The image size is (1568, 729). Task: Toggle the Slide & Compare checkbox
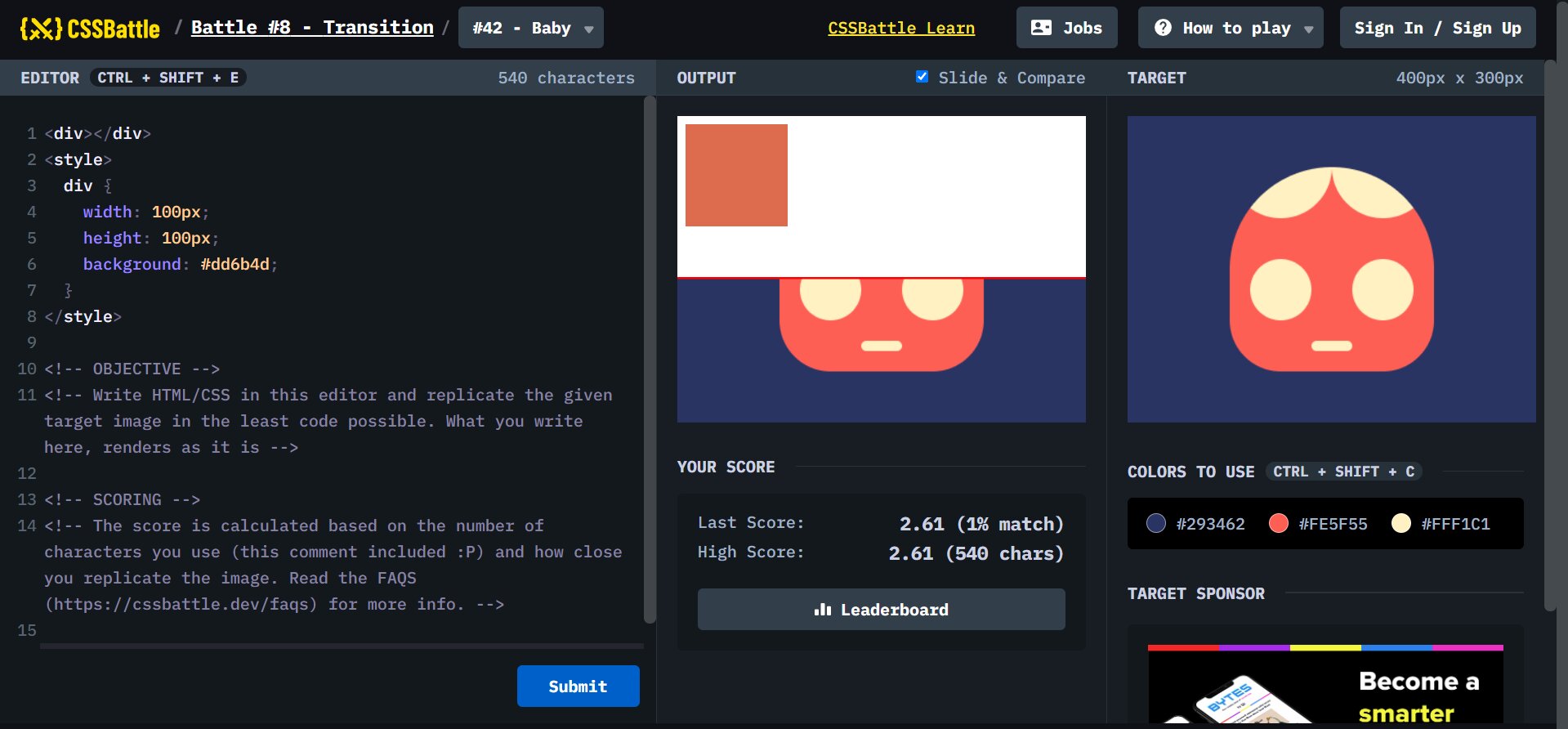click(x=922, y=77)
